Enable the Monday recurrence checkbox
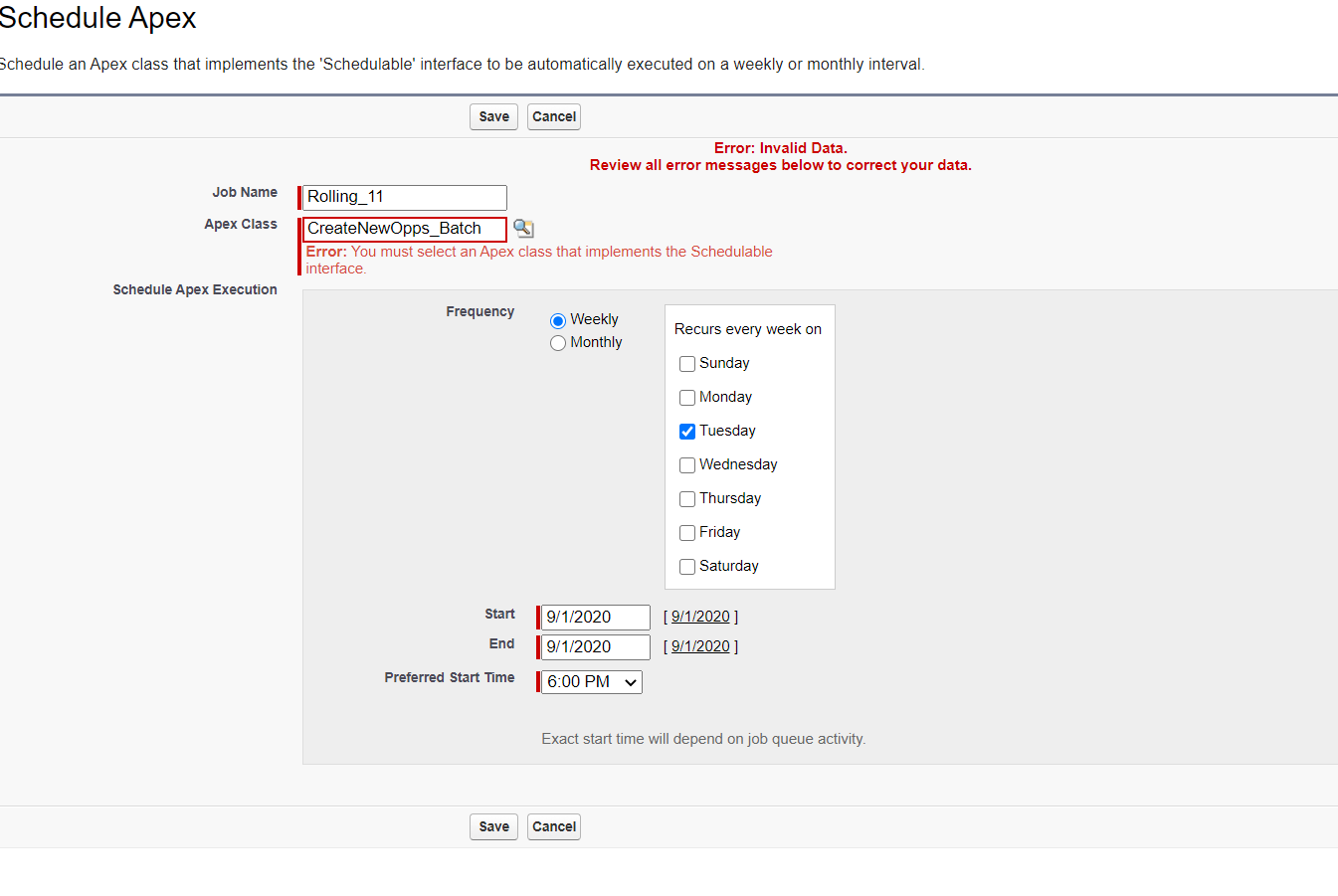The height and width of the screenshot is (896, 1338). point(687,398)
